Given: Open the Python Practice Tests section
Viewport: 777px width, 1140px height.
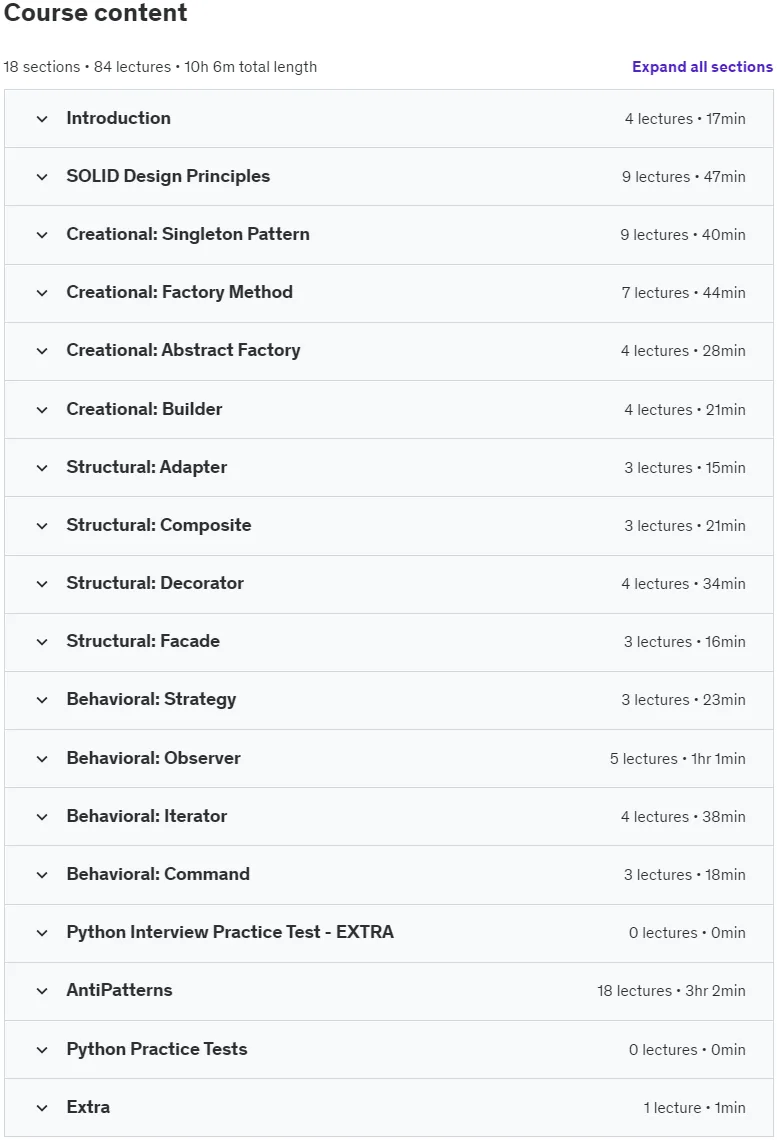Looking at the screenshot, I should click(x=389, y=1049).
